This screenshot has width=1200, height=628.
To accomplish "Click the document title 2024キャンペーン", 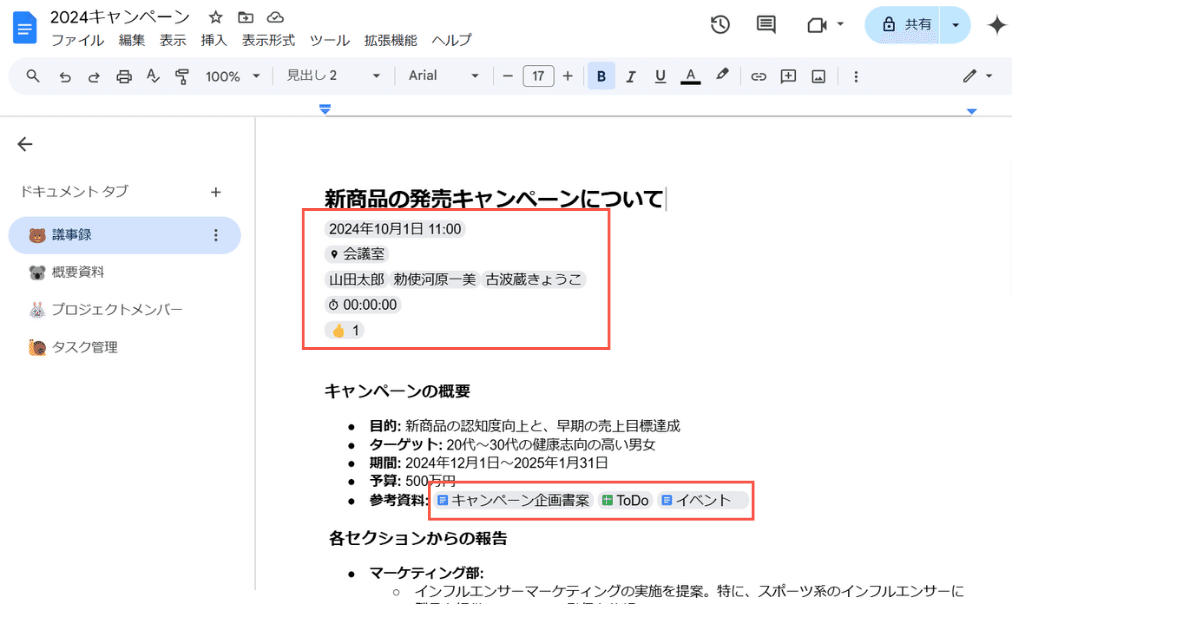I will click(x=120, y=16).
